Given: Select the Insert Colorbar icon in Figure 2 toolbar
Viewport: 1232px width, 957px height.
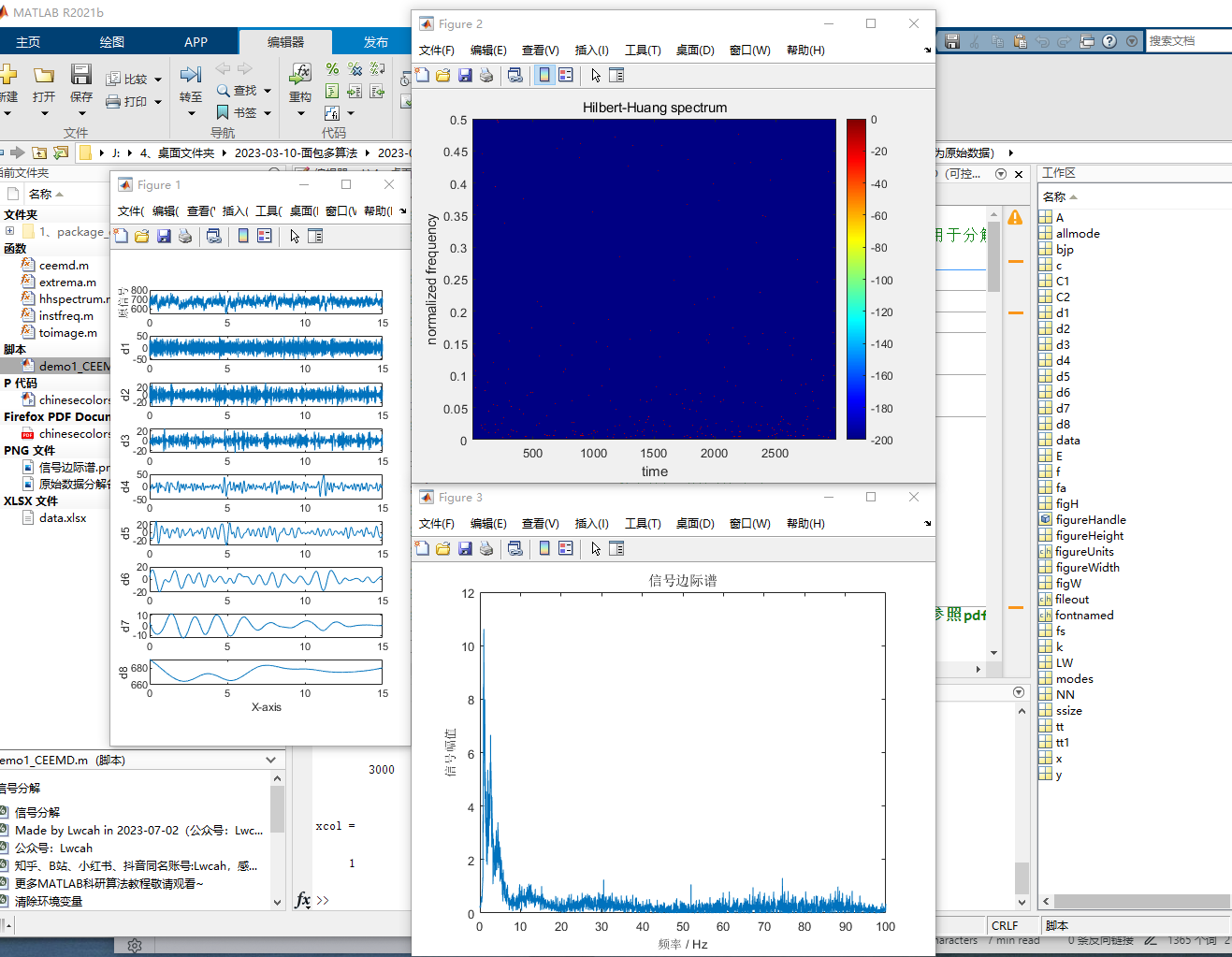Looking at the screenshot, I should tap(544, 75).
